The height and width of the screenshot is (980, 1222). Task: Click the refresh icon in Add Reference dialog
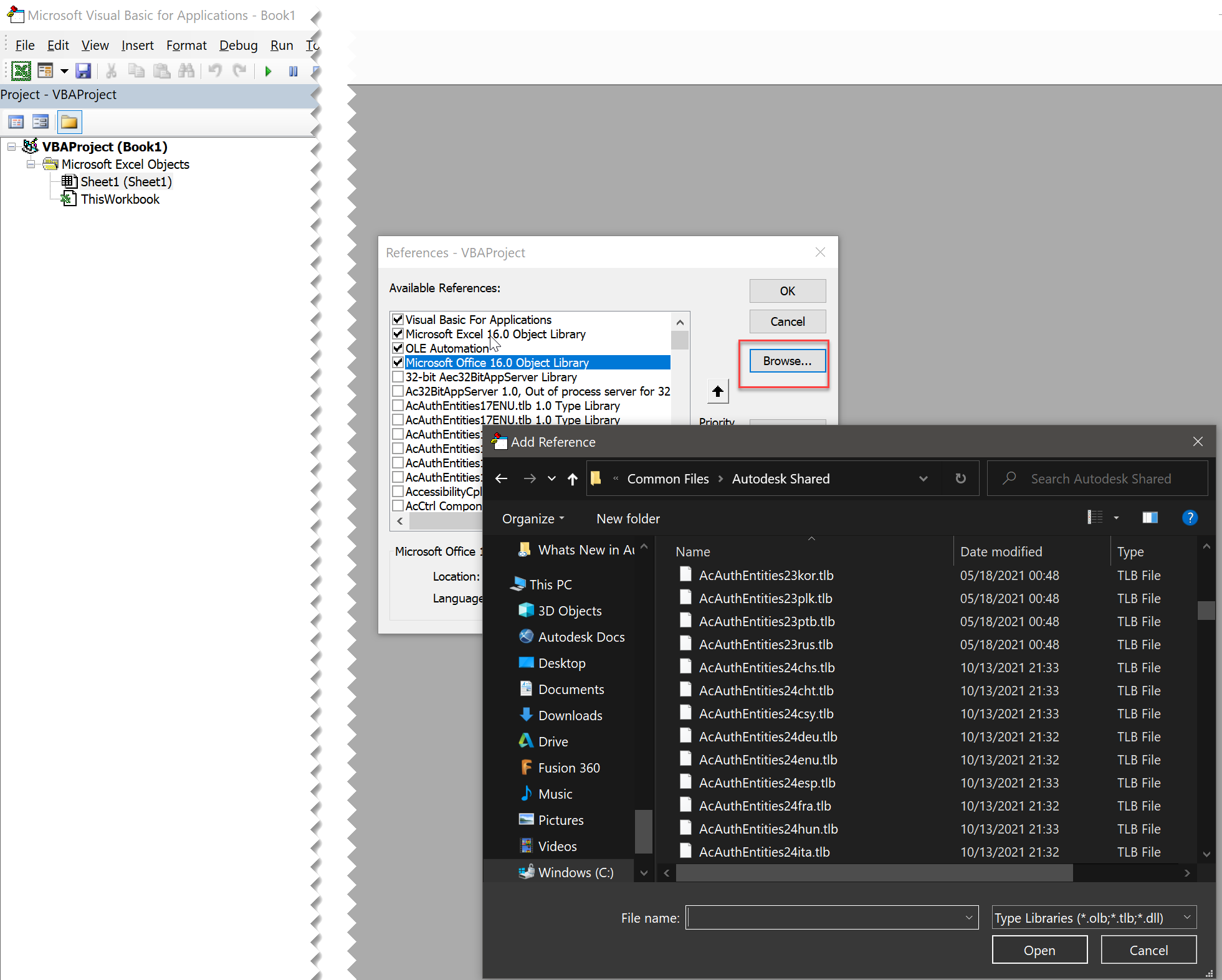pyautogui.click(x=960, y=478)
